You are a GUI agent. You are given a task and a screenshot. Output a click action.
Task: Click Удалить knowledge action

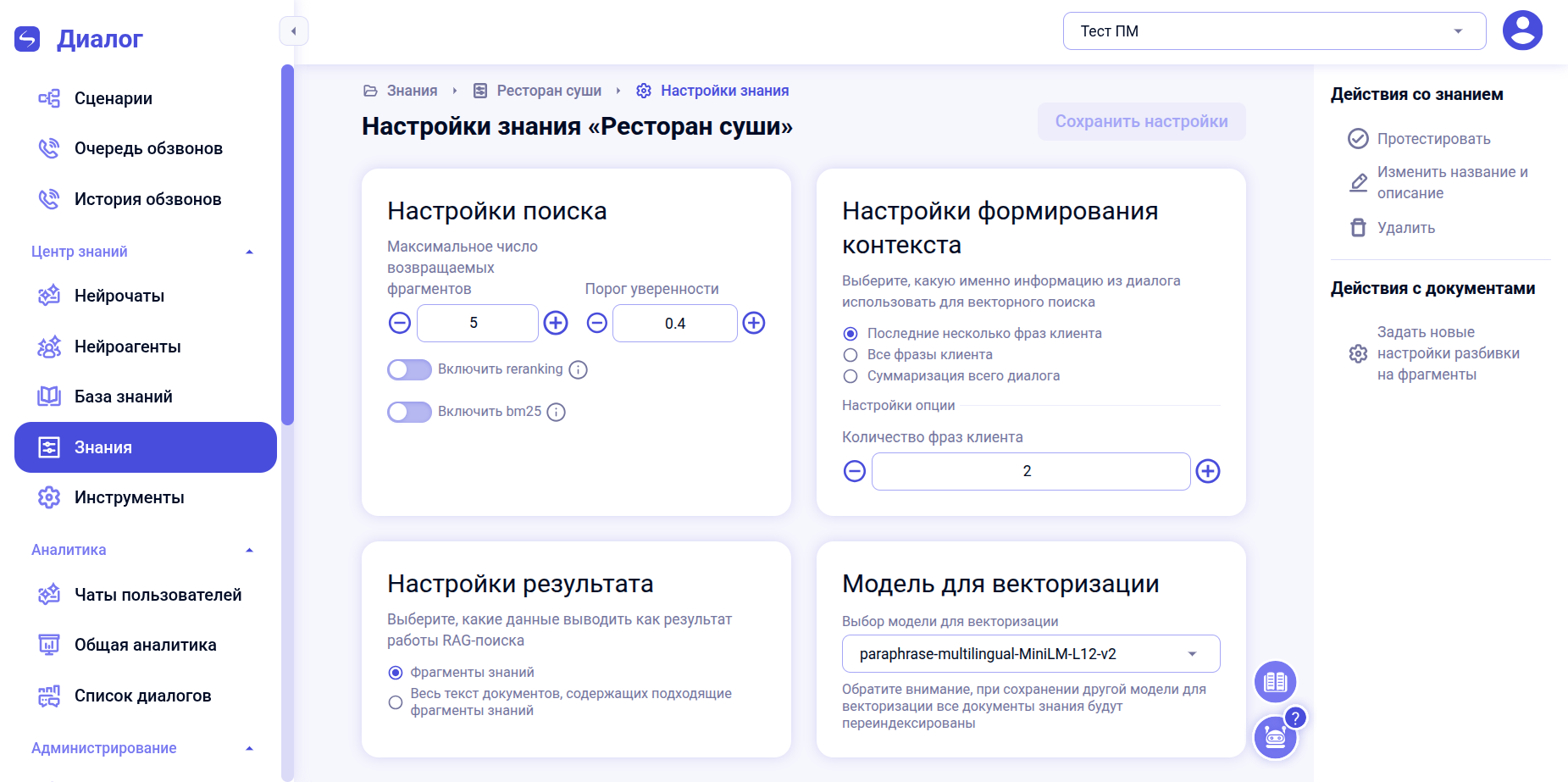[1392, 228]
